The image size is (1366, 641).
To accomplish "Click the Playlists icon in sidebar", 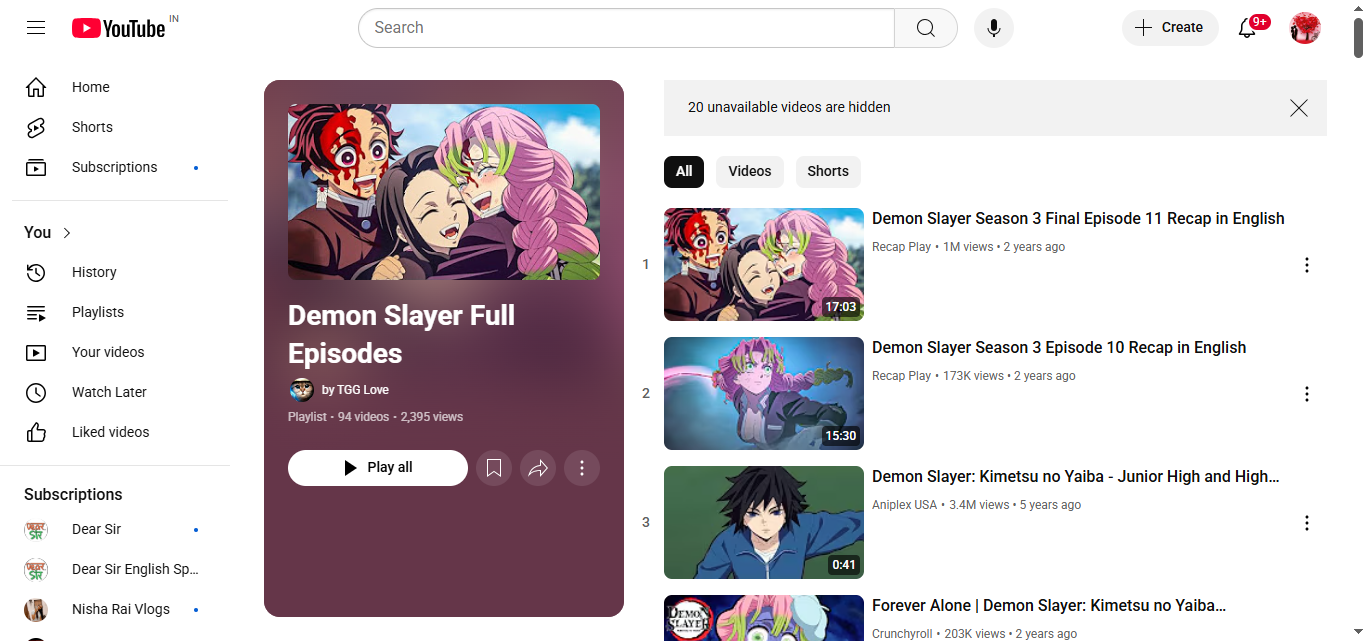I will point(36,312).
